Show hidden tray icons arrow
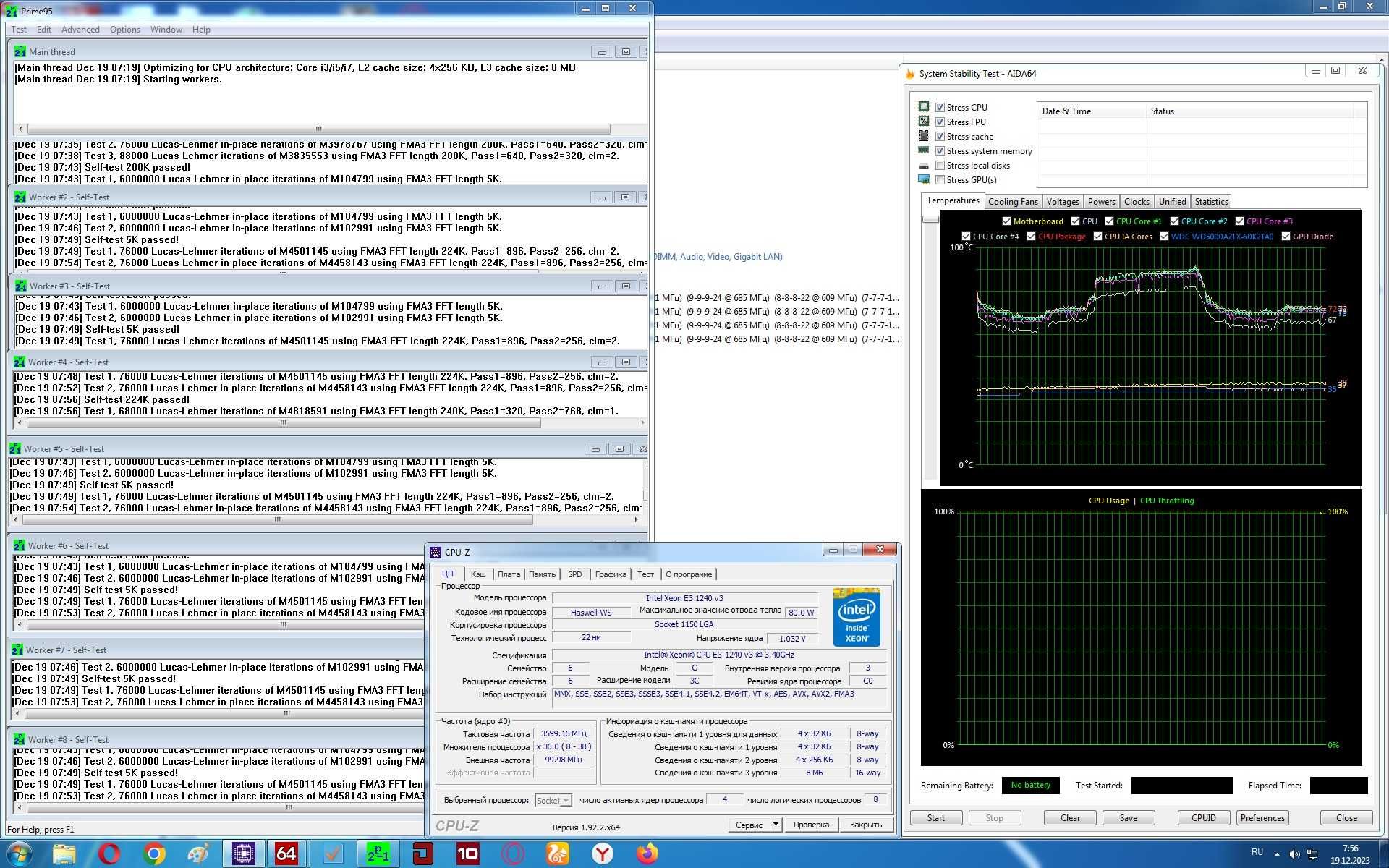The height and width of the screenshot is (868, 1389). 1277,854
